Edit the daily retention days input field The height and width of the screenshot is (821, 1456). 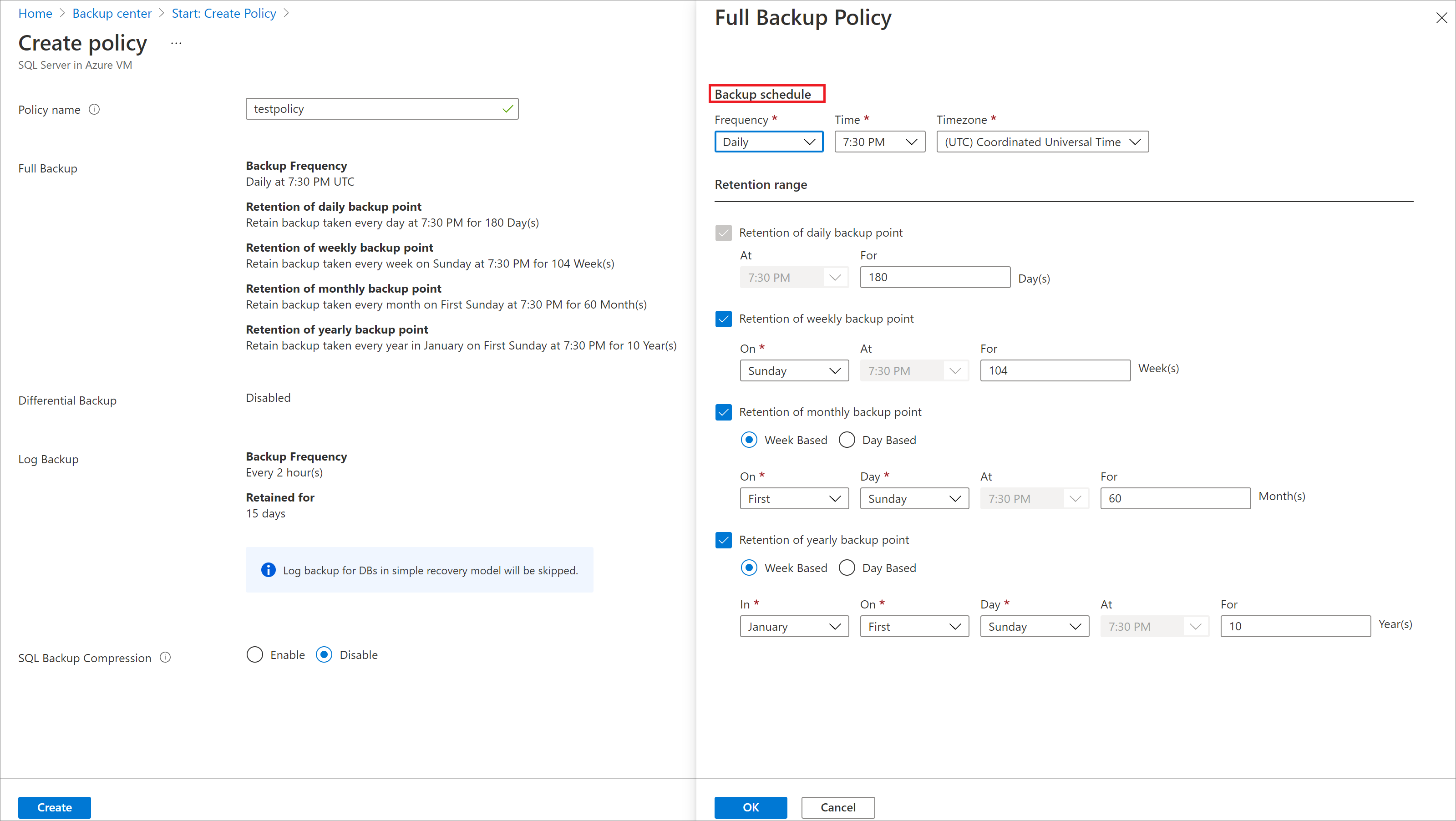pyautogui.click(x=935, y=277)
